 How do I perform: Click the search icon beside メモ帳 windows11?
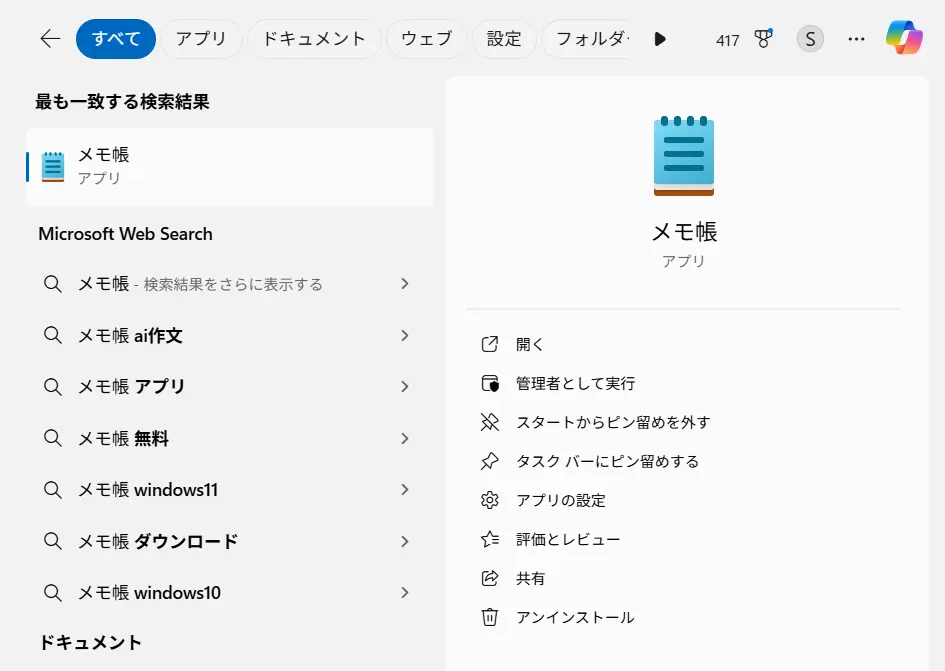click(x=53, y=490)
